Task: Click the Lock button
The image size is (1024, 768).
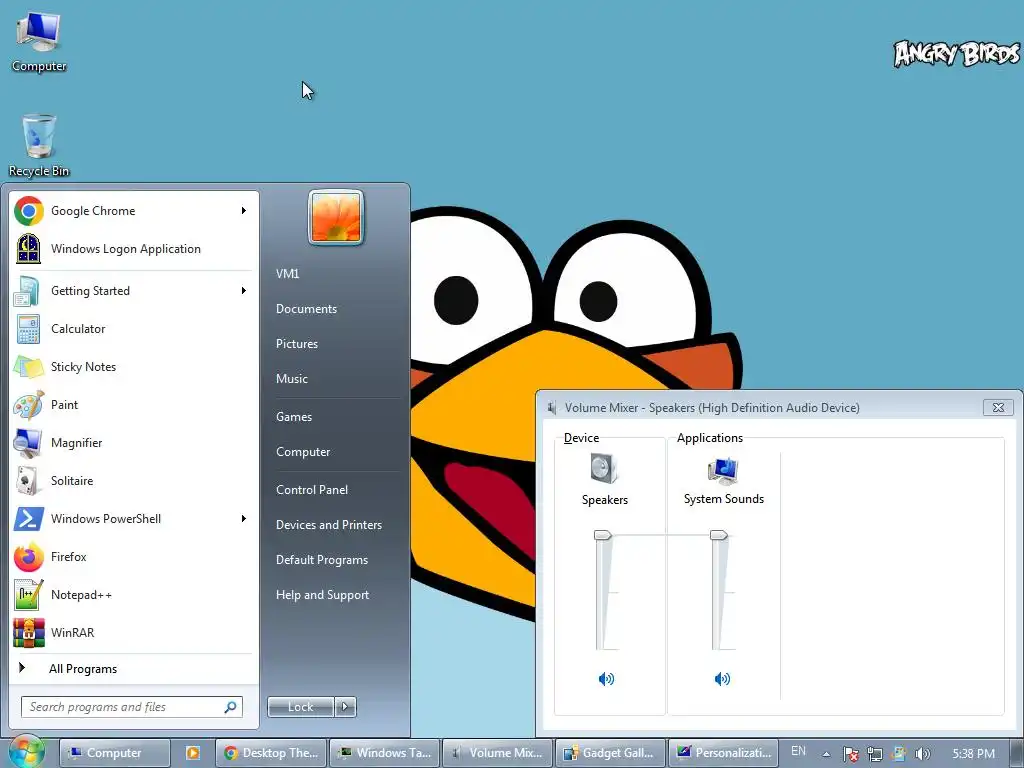Action: click(x=300, y=707)
